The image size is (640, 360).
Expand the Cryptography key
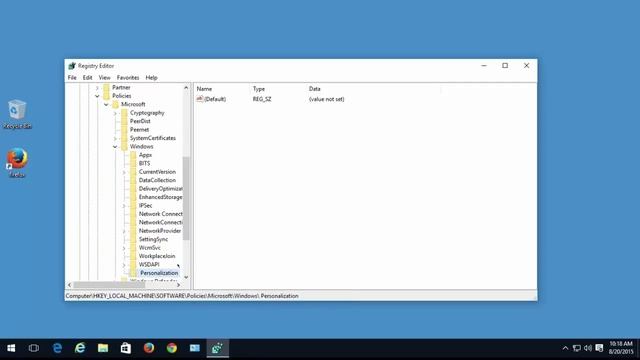pyautogui.click(x=115, y=113)
